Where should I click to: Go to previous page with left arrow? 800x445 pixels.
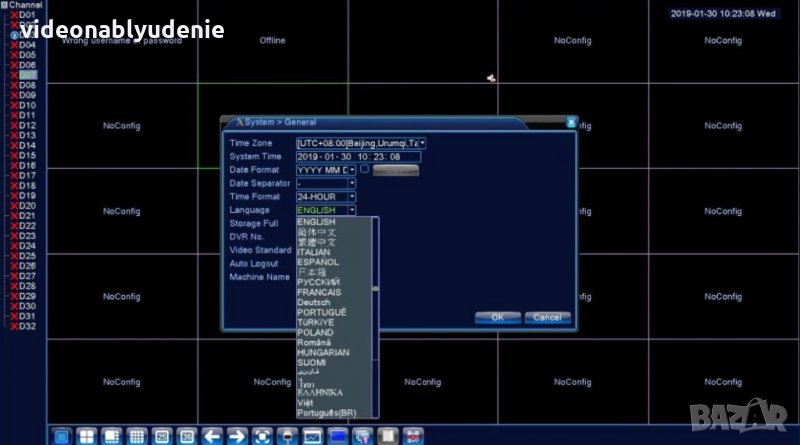tap(212, 436)
